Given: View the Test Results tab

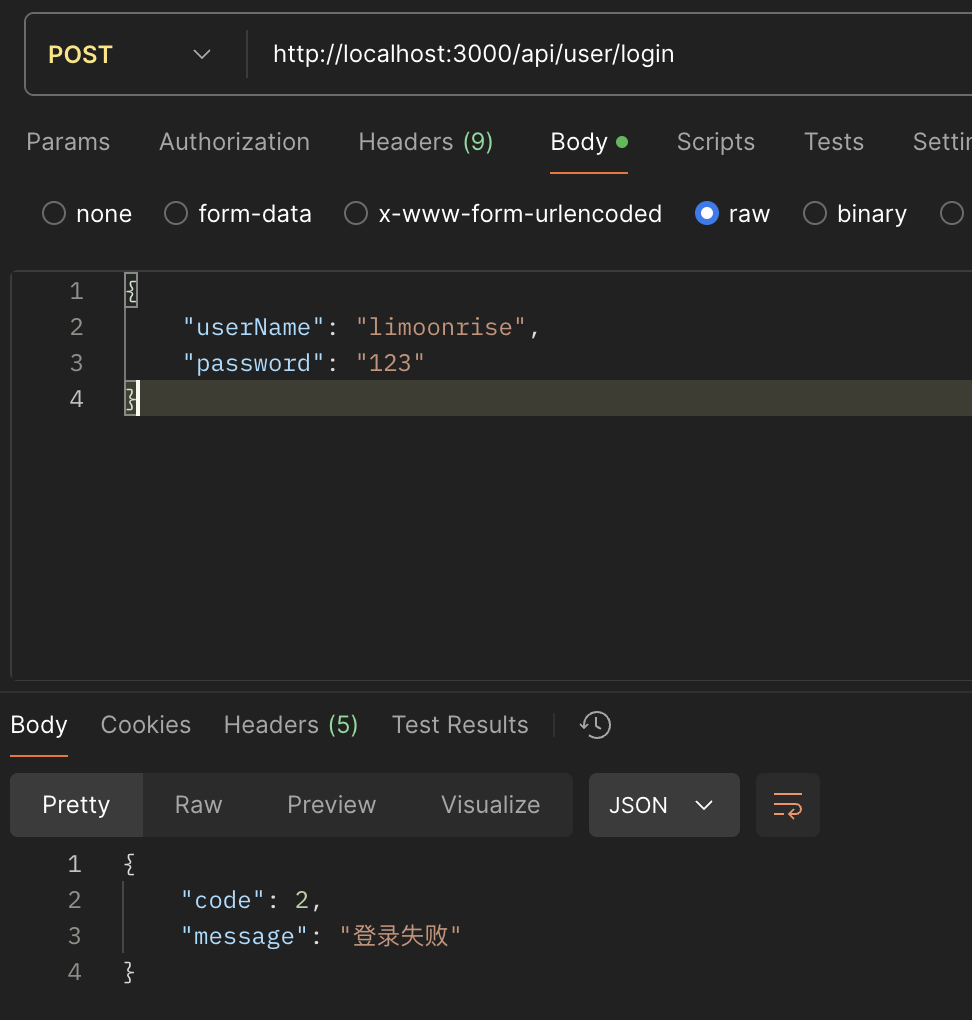Looking at the screenshot, I should (460, 725).
